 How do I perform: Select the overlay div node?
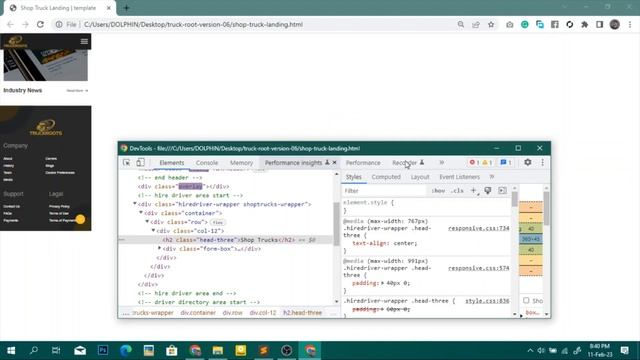[183, 187]
